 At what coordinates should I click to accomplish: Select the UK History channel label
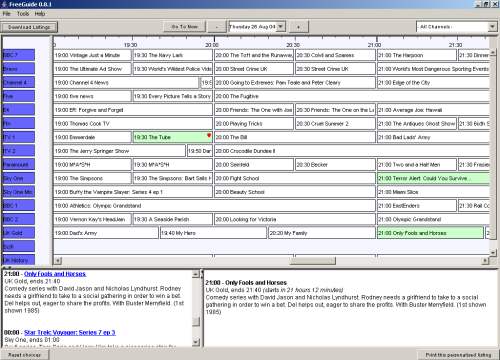[19, 260]
